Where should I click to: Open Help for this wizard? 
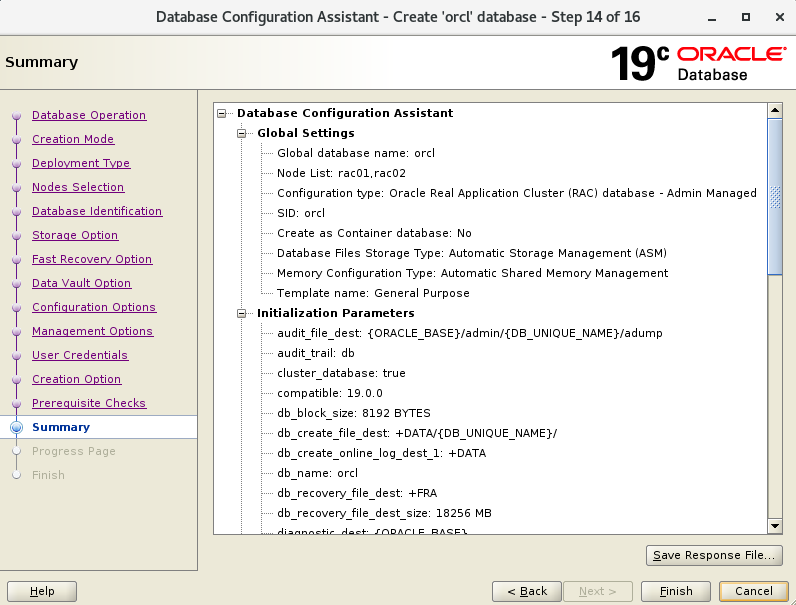pyautogui.click(x=43, y=591)
